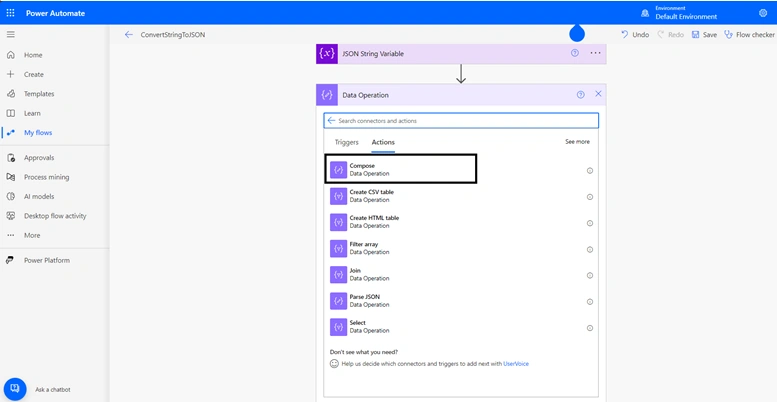Go back using the arrow beside ConvertStringToJSON
777x402 pixels.
pos(129,35)
